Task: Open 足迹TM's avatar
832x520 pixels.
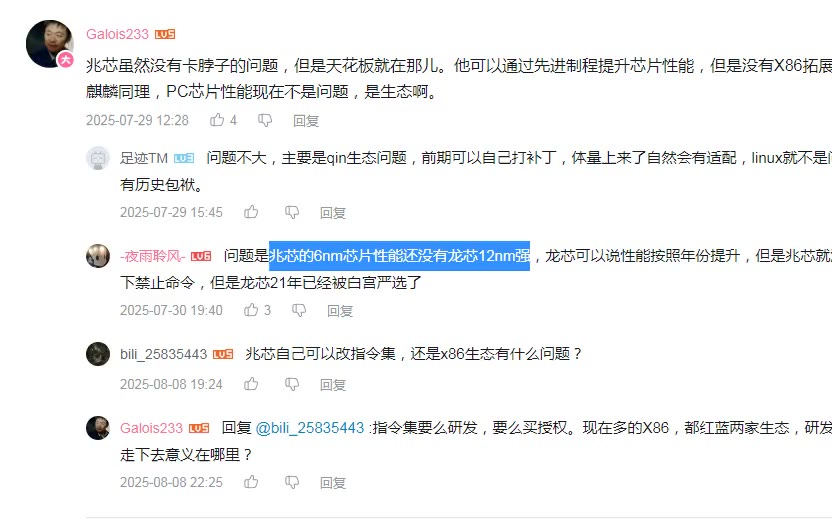Action: (x=98, y=158)
